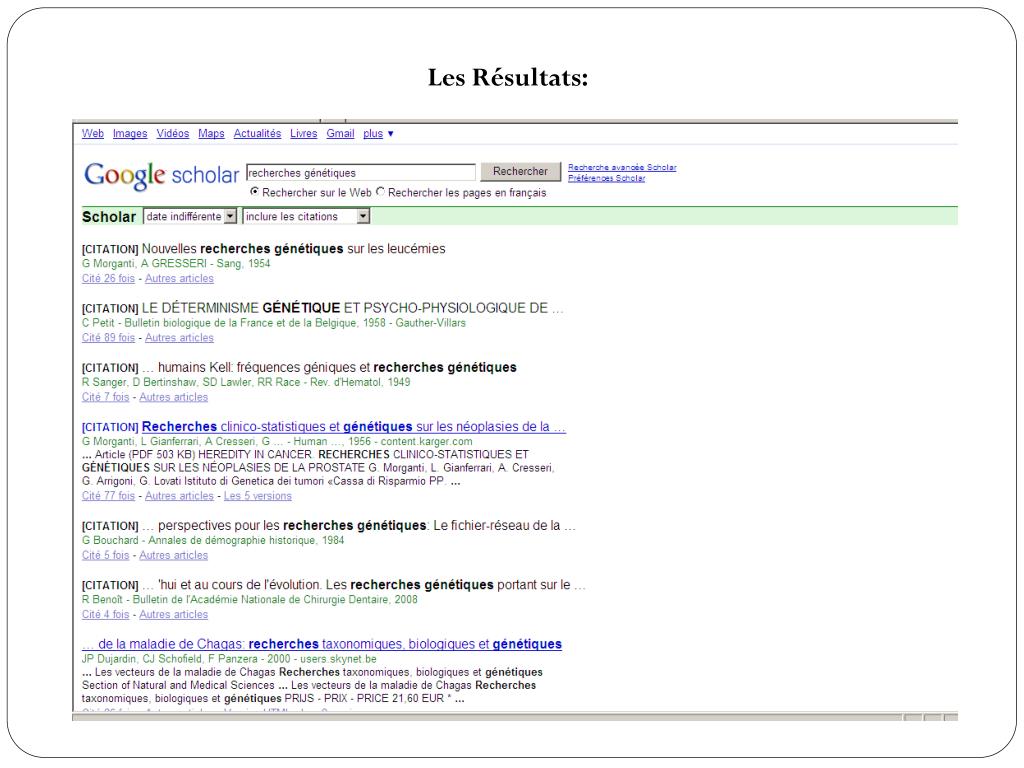This screenshot has width=1024, height=768.
Task: Click the Google Scholar logo
Action: coord(161,175)
